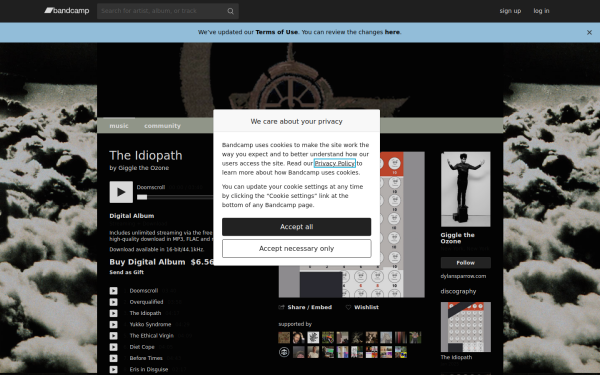Click the Follow button
Viewport: 600px width, 375px height.
pyautogui.click(x=465, y=263)
